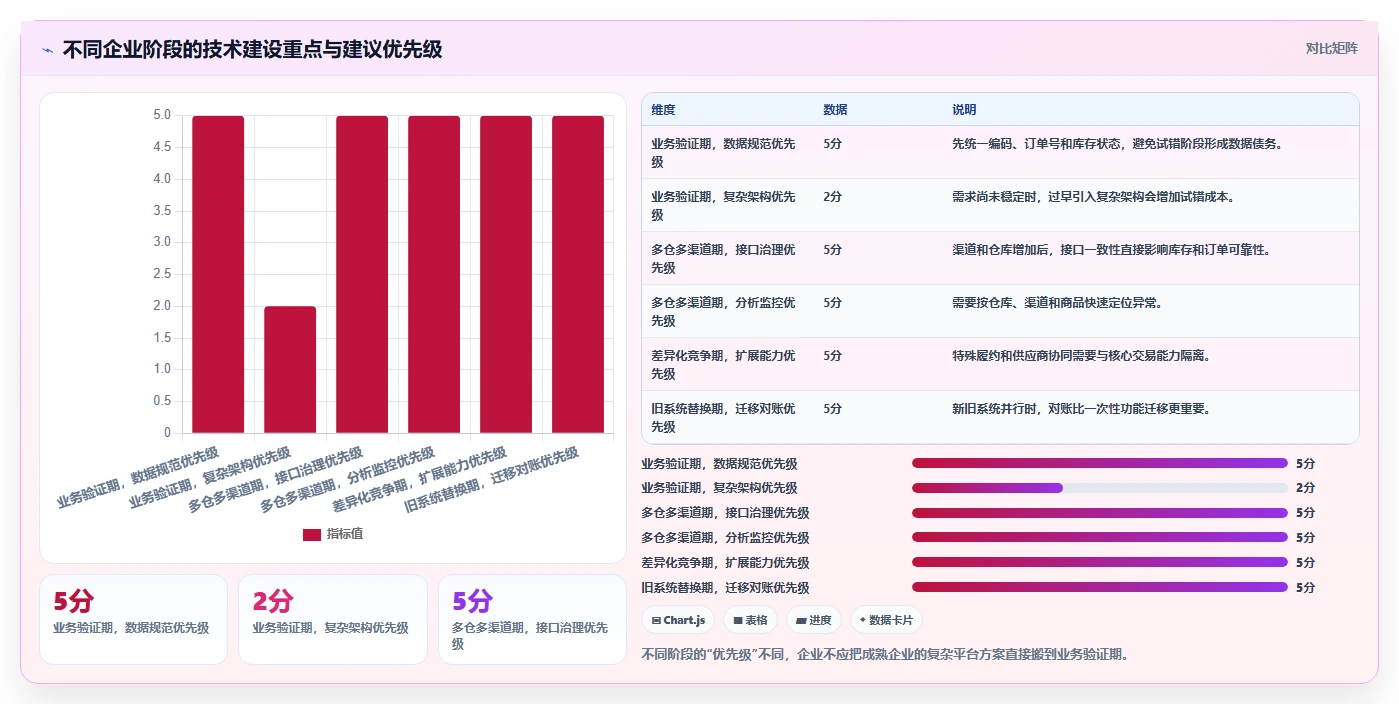
Task: Click progress label 旧系统替换期，迁移对账优先级
Action: click(x=725, y=588)
